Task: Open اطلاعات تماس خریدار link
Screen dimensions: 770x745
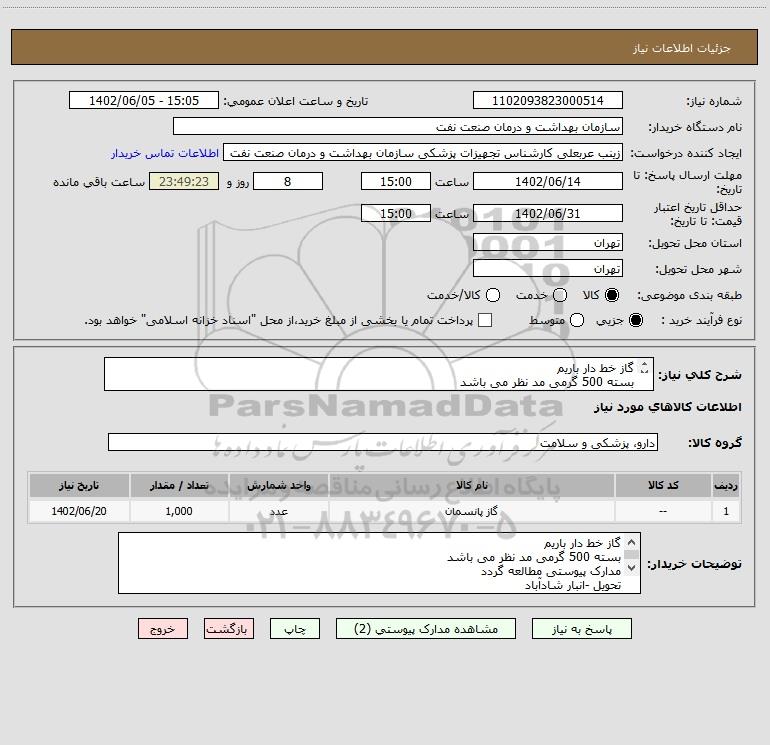Action: pyautogui.click(x=165, y=153)
